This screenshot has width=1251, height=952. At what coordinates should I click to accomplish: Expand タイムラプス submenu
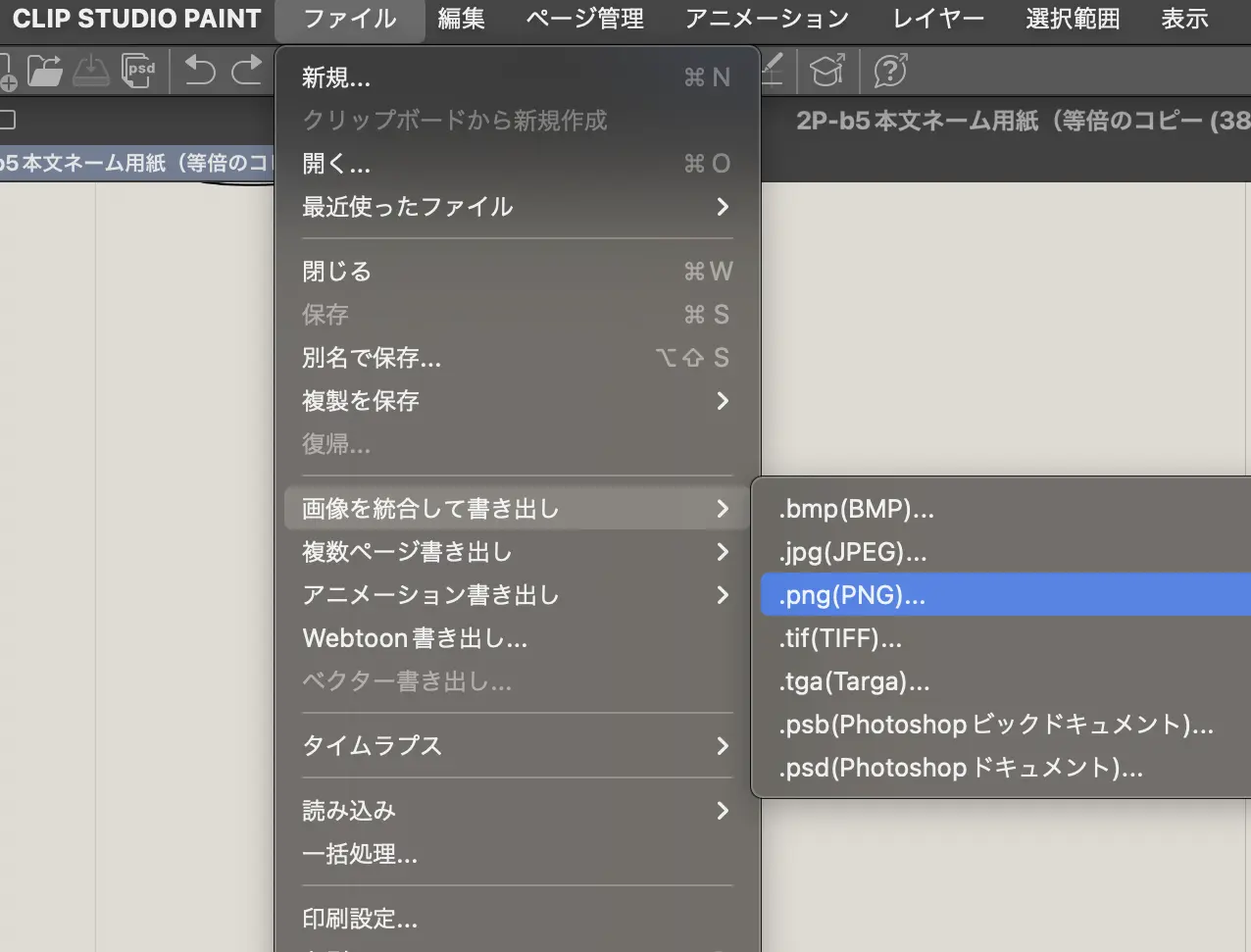tap(518, 746)
